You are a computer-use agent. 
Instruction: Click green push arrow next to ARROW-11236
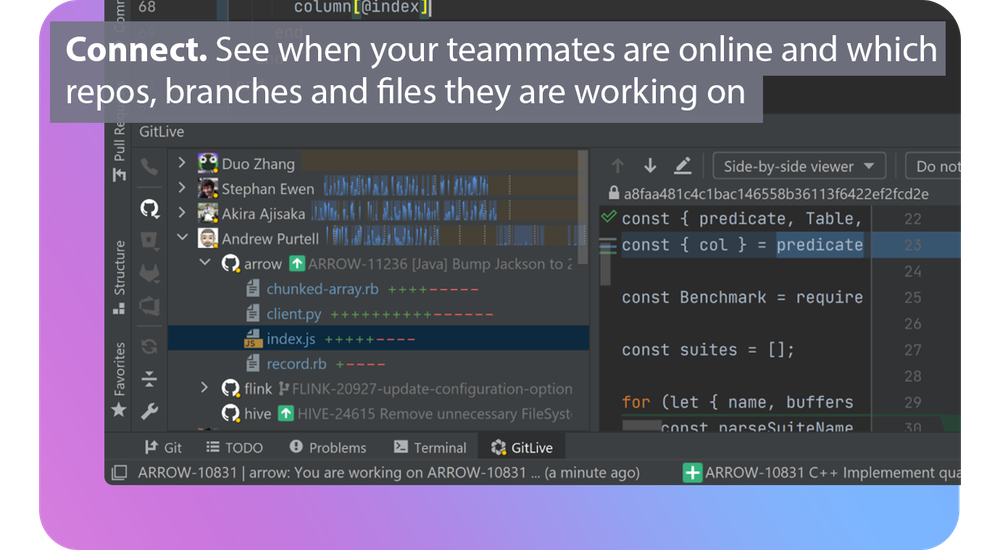[x=297, y=263]
